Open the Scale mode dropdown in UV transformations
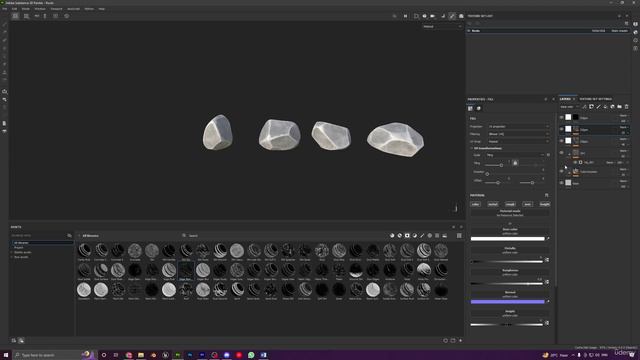The width and height of the screenshot is (640, 360). click(x=516, y=155)
